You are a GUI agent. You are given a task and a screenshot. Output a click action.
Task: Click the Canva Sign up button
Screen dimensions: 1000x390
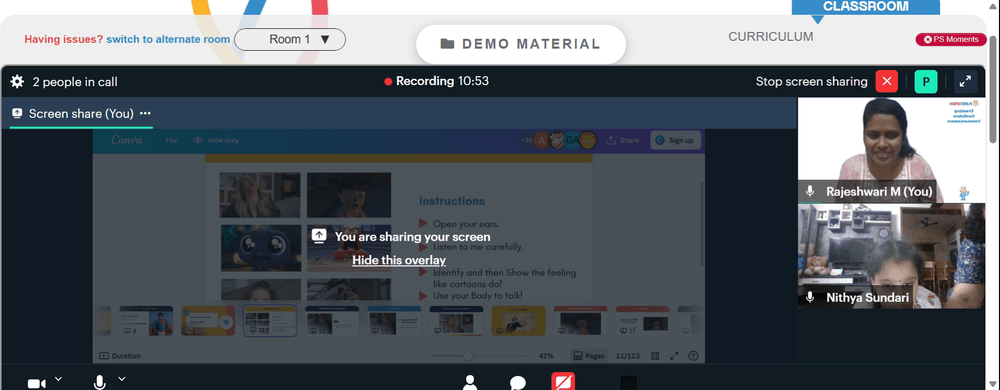tap(676, 140)
